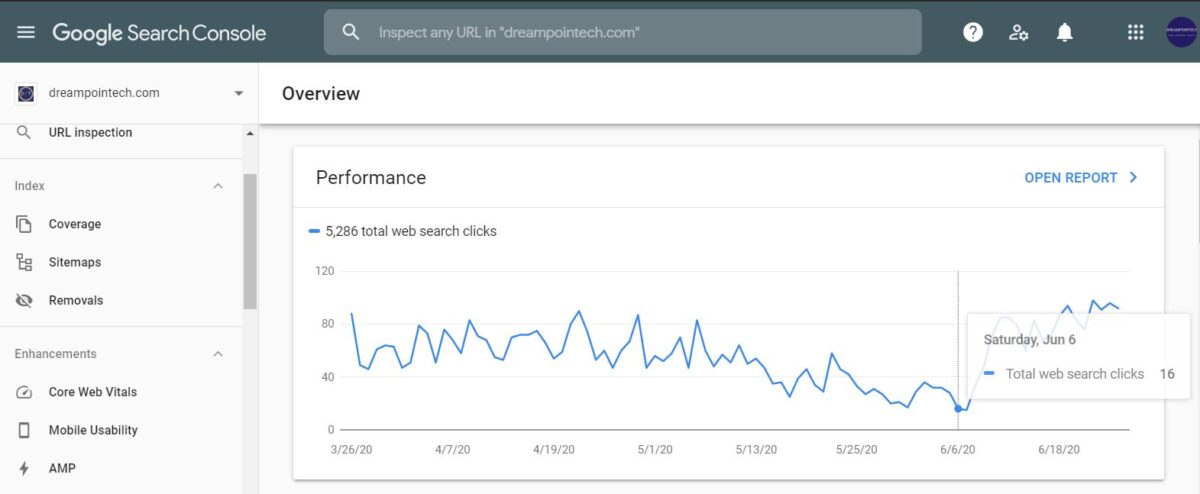Screen dimensions: 1200x494
Task: View notifications bell icon
Action: click(x=1065, y=32)
